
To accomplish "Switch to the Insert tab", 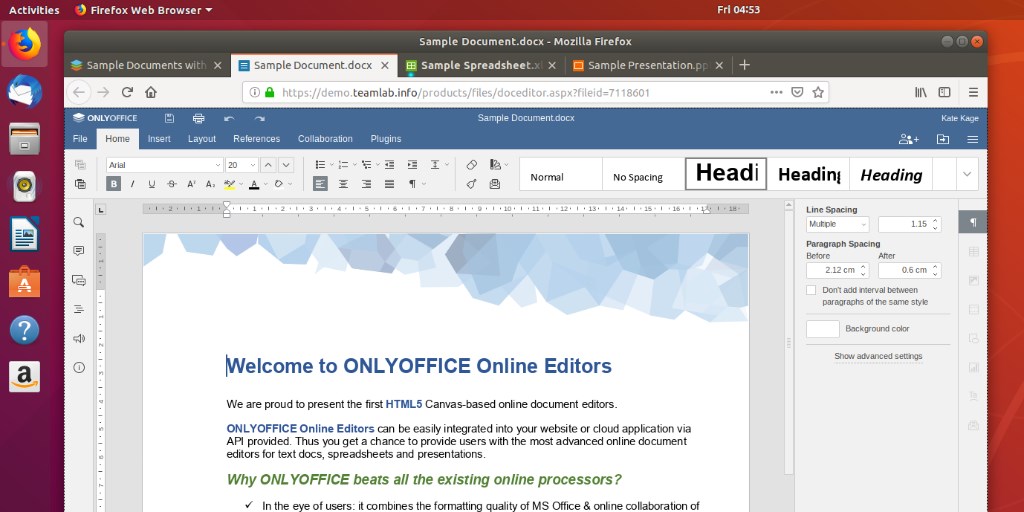I will (x=159, y=139).
